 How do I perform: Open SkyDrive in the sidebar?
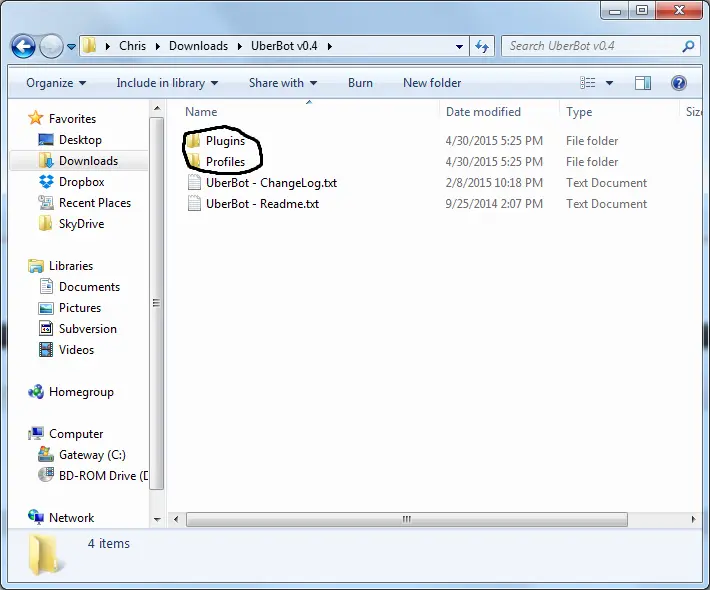[82, 224]
